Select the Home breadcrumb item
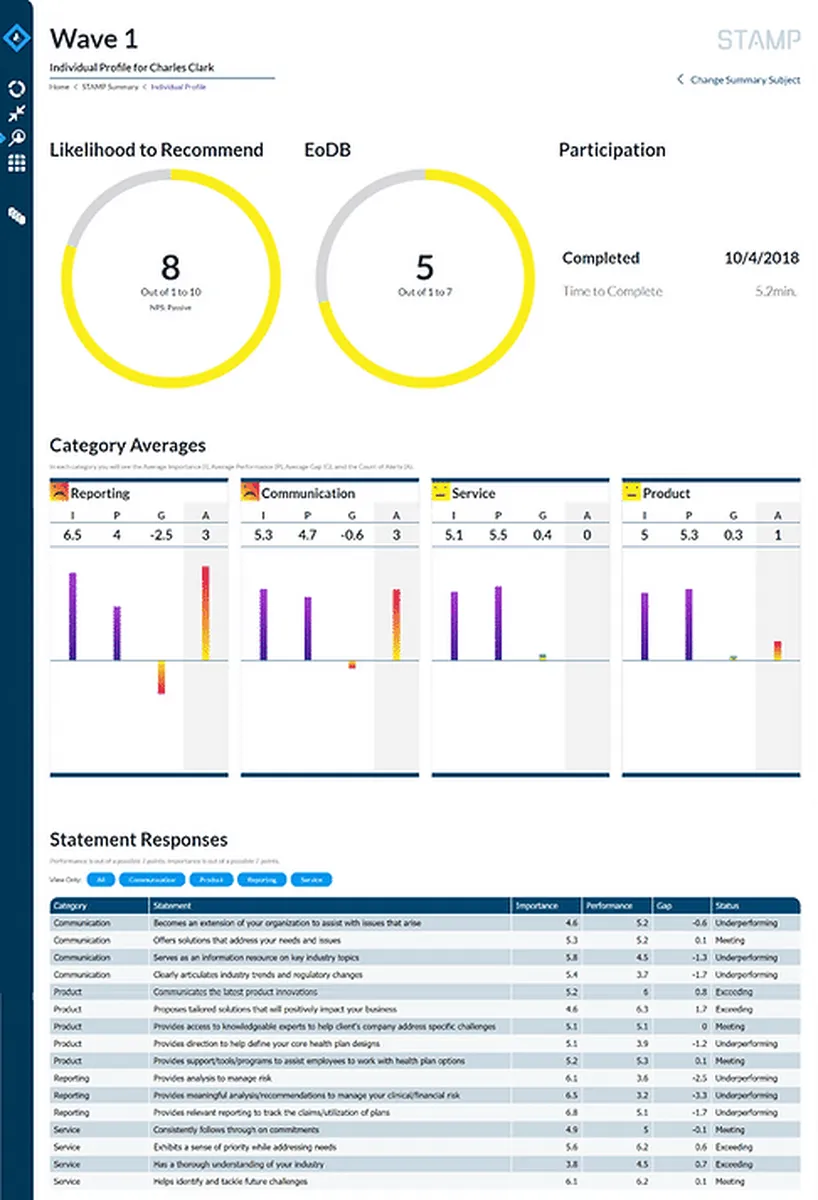 57,88
